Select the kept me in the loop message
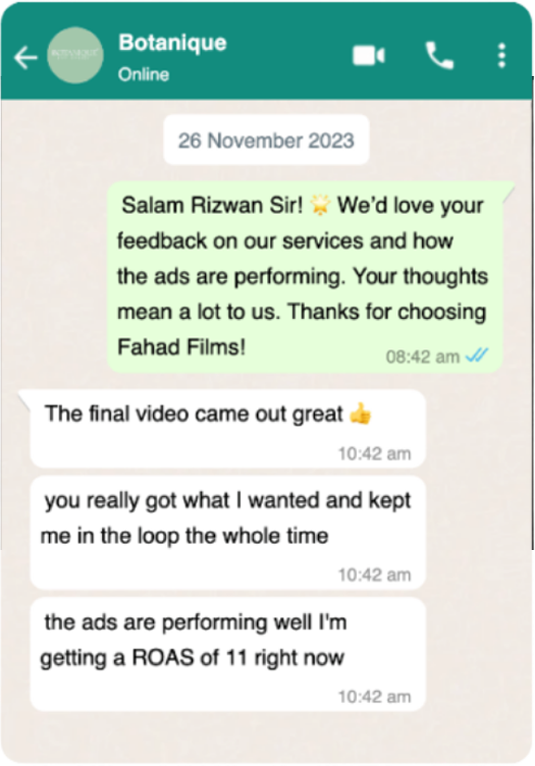This screenshot has height=766, width=535. (x=228, y=533)
